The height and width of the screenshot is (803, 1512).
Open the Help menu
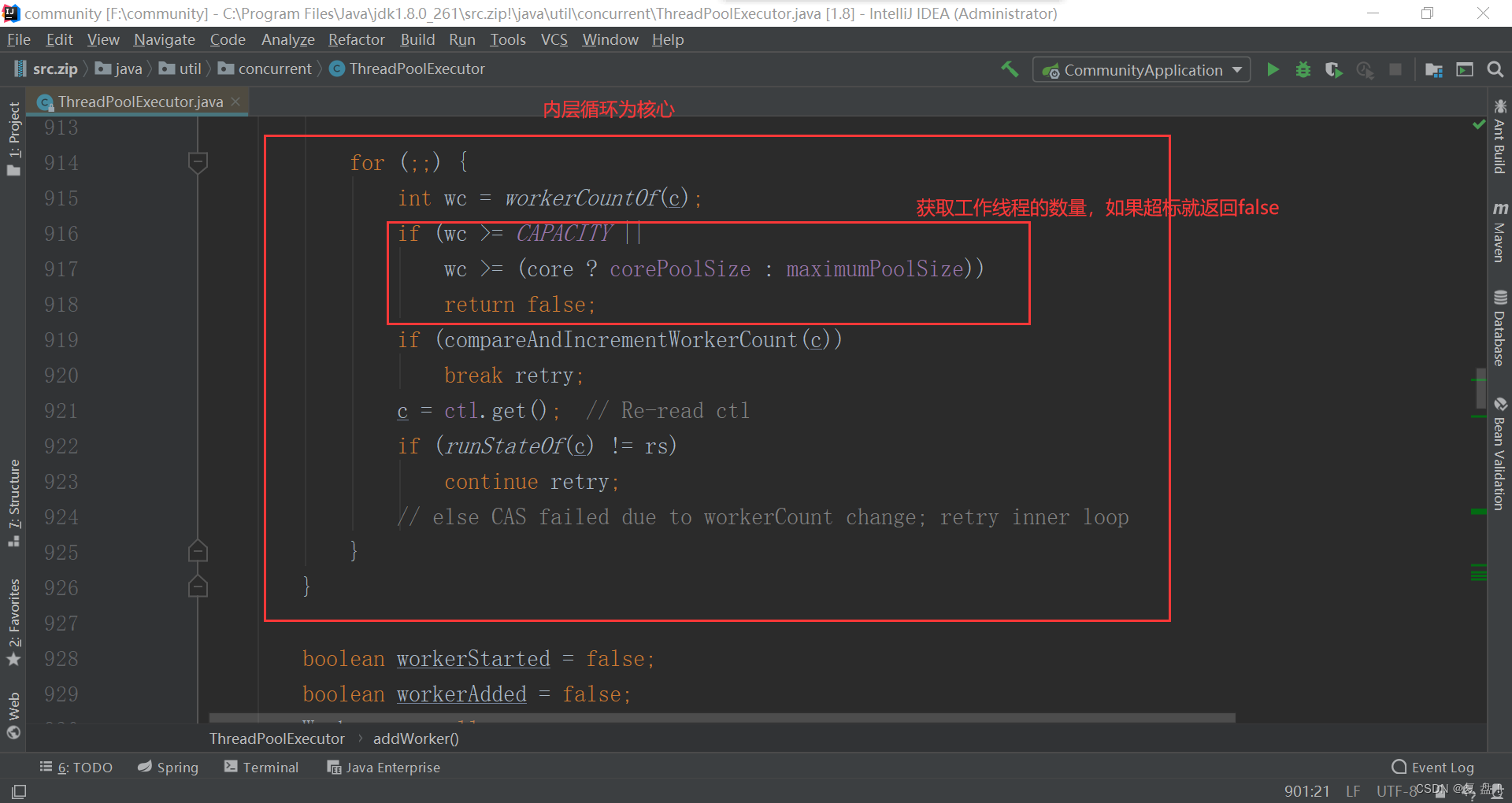click(x=668, y=39)
